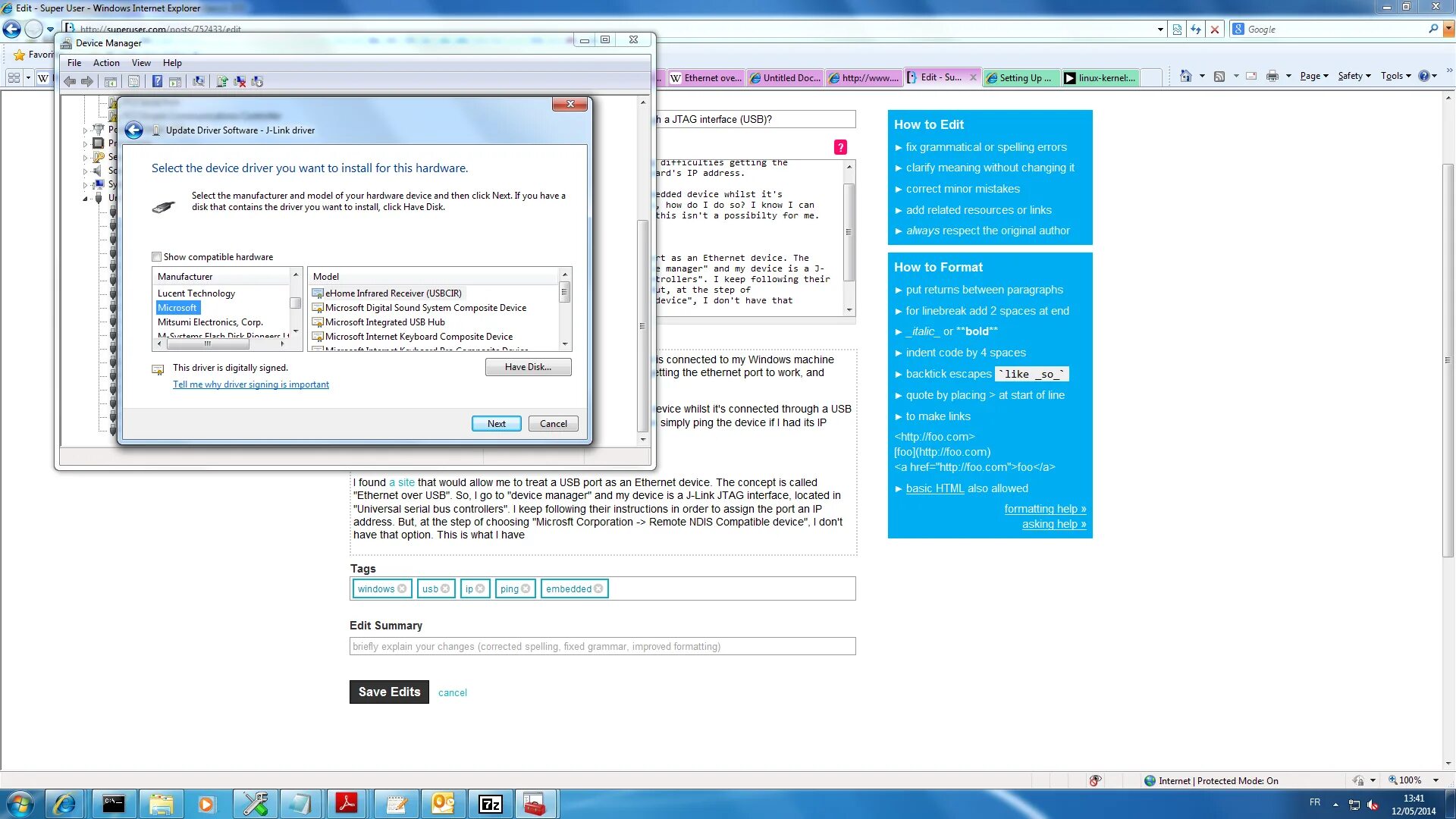1456x819 pixels.
Task: Remove the windows tag
Action: (402, 589)
